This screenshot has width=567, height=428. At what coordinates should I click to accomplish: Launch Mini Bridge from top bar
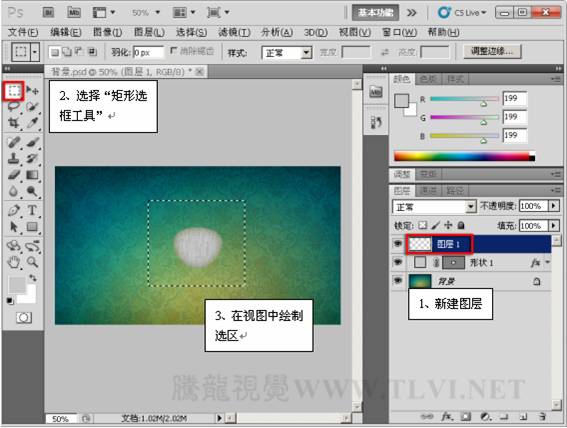pos(74,13)
